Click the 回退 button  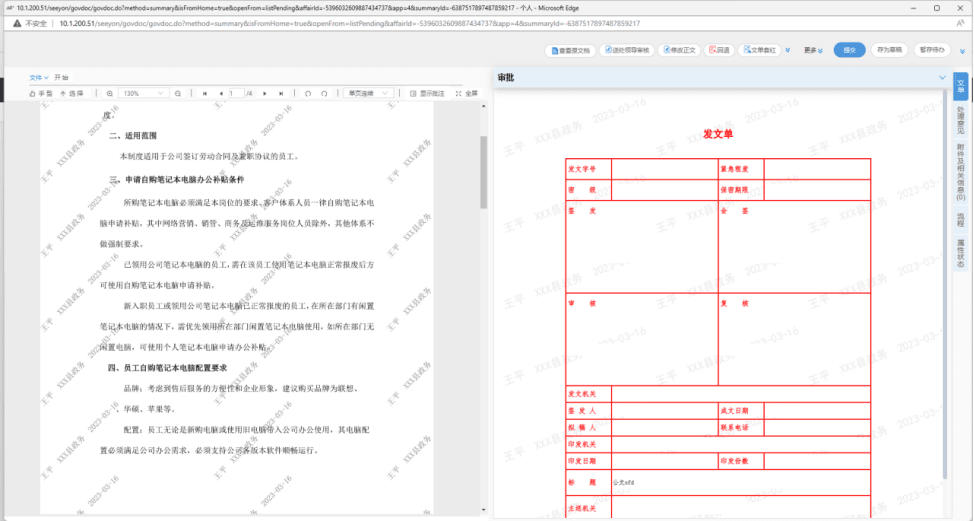[x=719, y=50]
